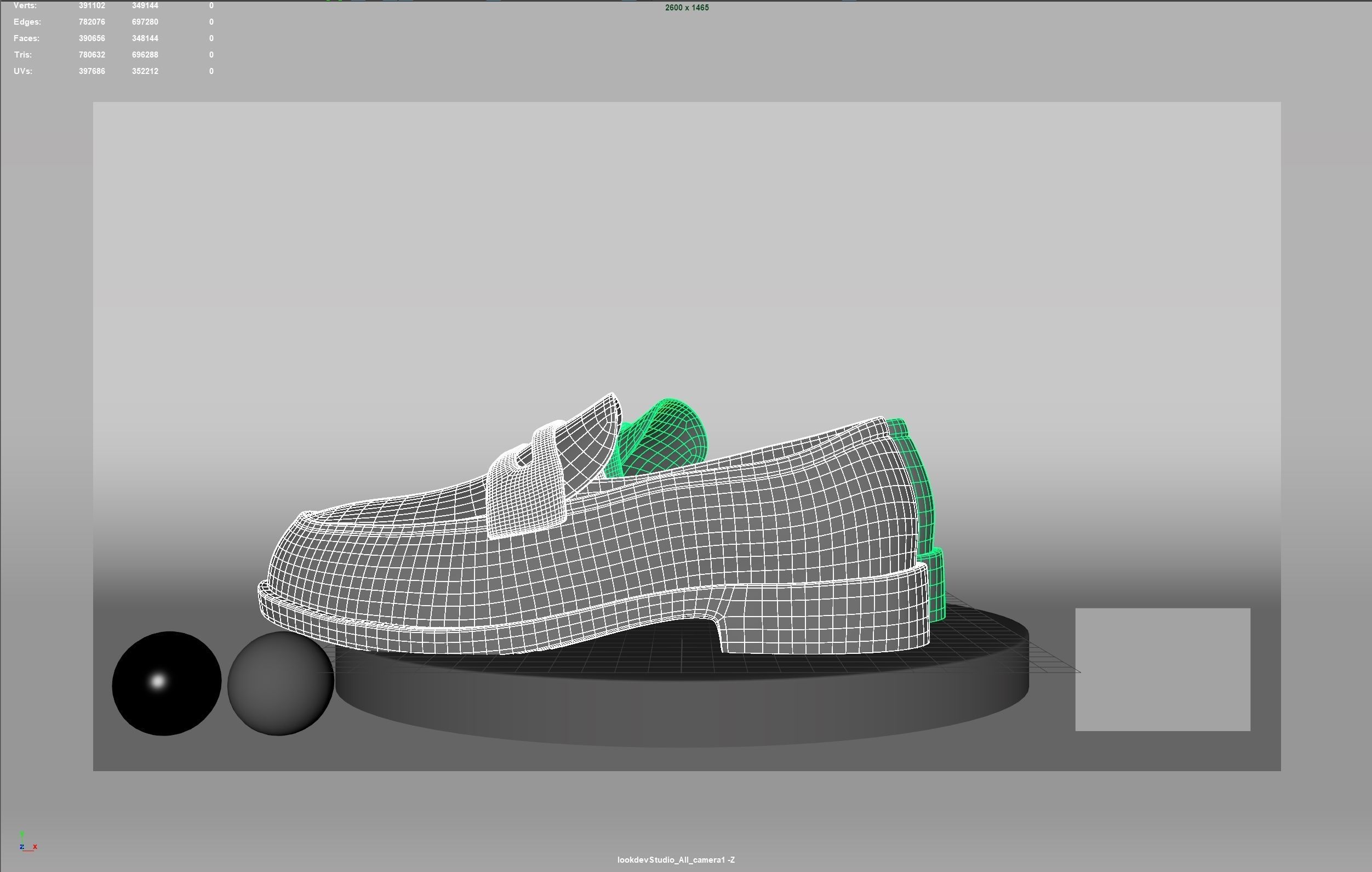Click the 'Faces:' heads-up label
This screenshot has height=872, width=1372.
click(x=26, y=38)
